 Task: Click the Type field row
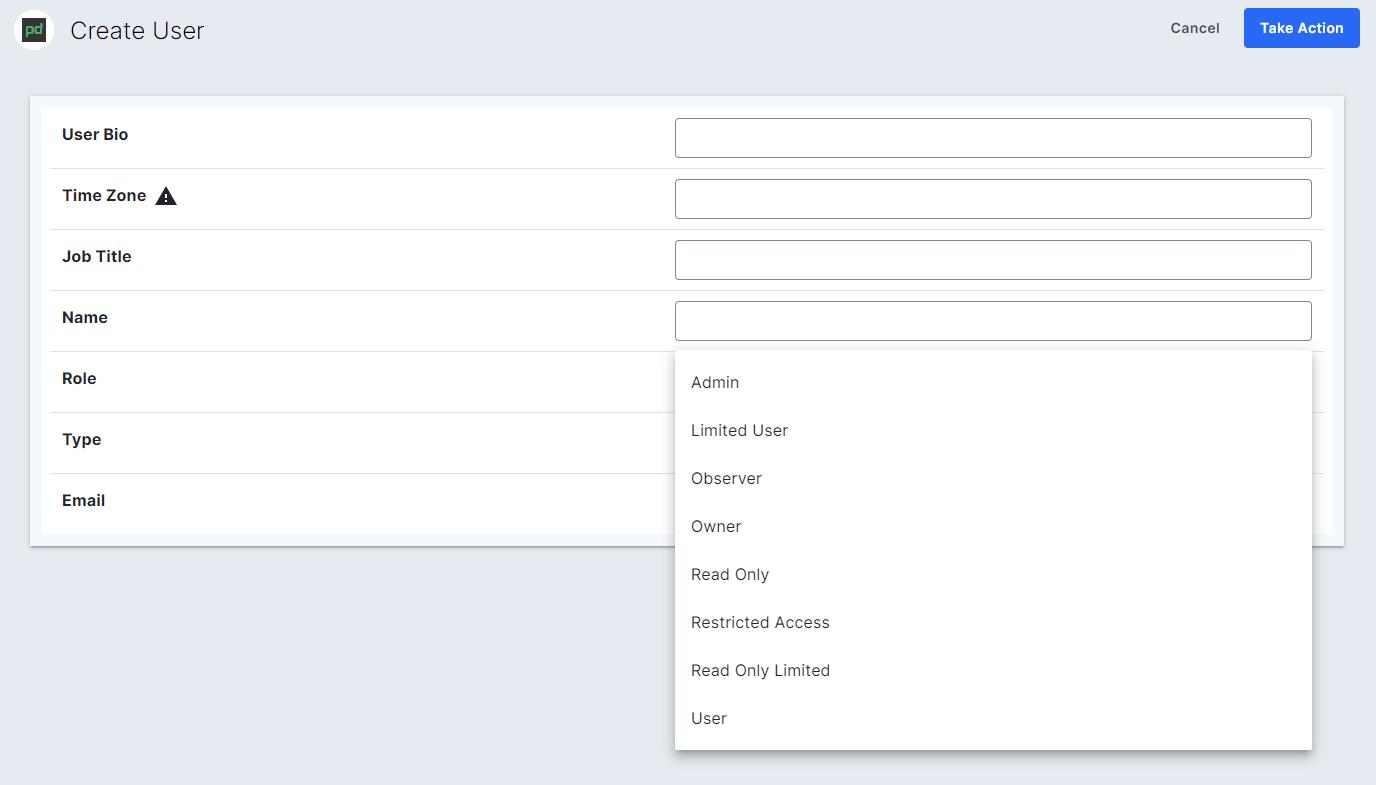point(81,439)
